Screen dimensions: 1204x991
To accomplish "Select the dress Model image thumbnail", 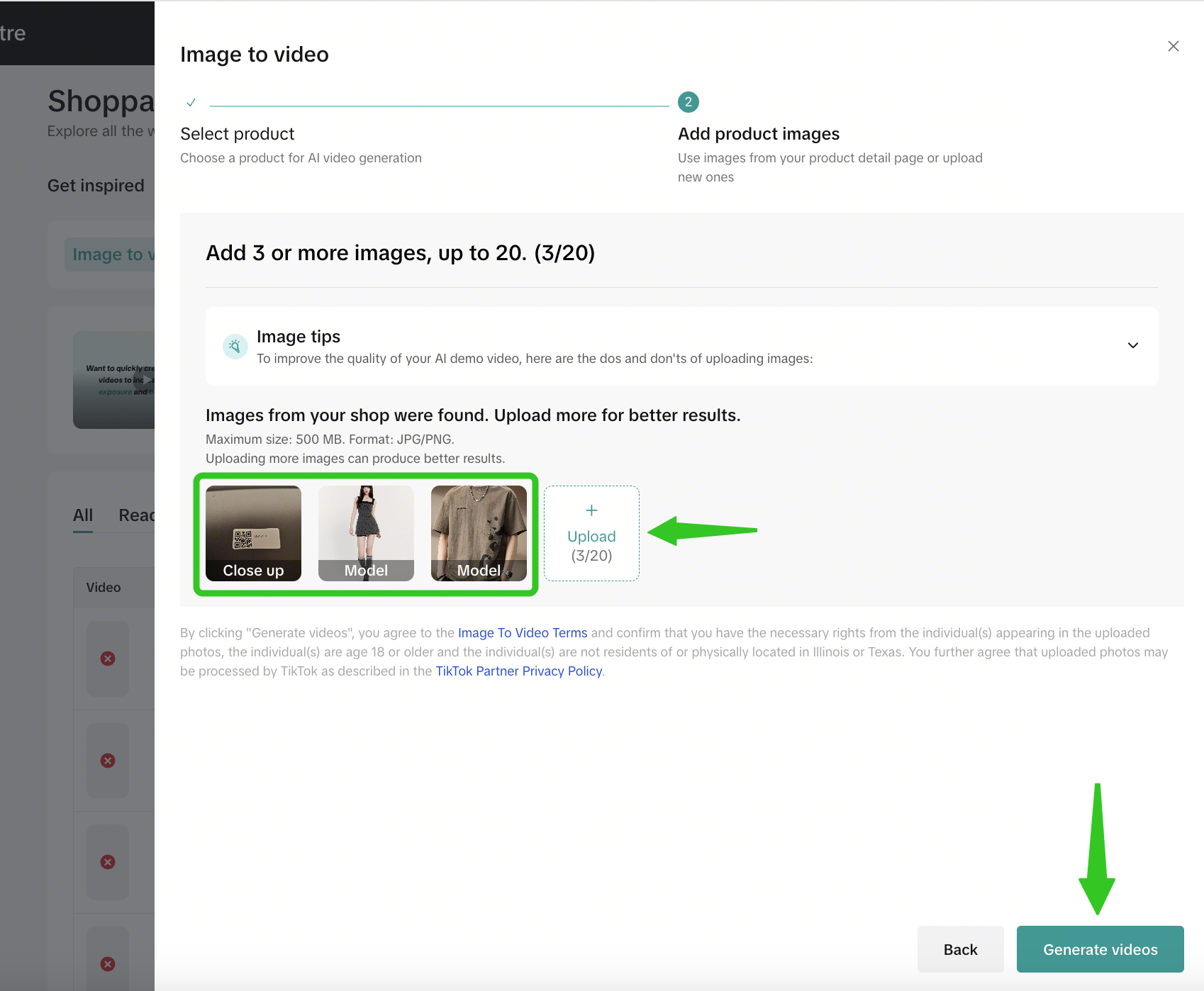I will (366, 532).
